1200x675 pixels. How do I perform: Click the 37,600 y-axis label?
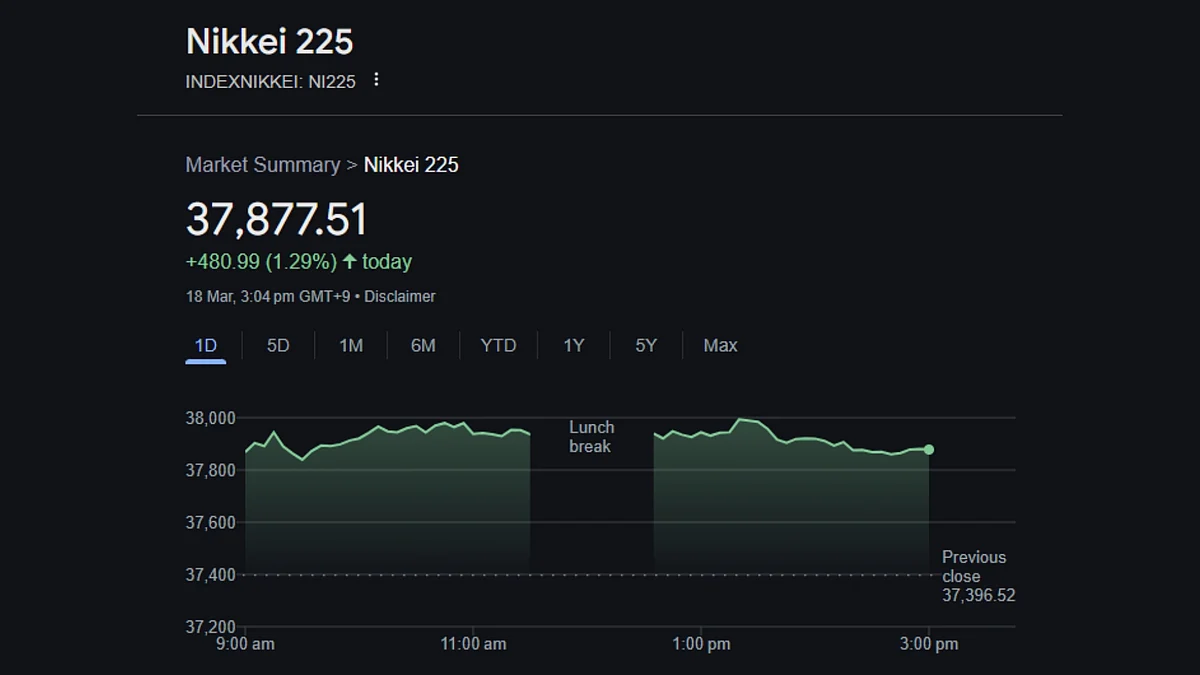[x=210, y=523]
